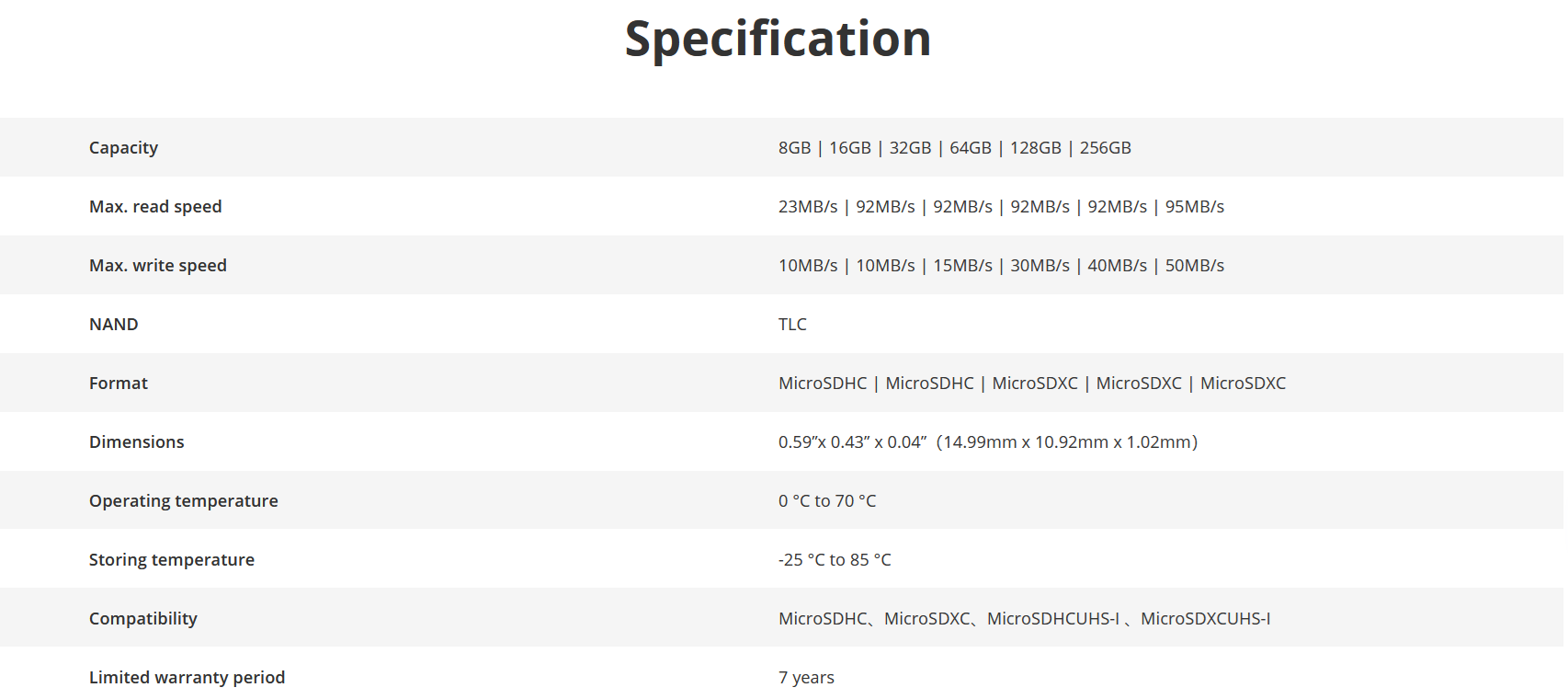The width and height of the screenshot is (1568, 699).
Task: Click the Storing temperature label
Action: pyautogui.click(x=171, y=560)
